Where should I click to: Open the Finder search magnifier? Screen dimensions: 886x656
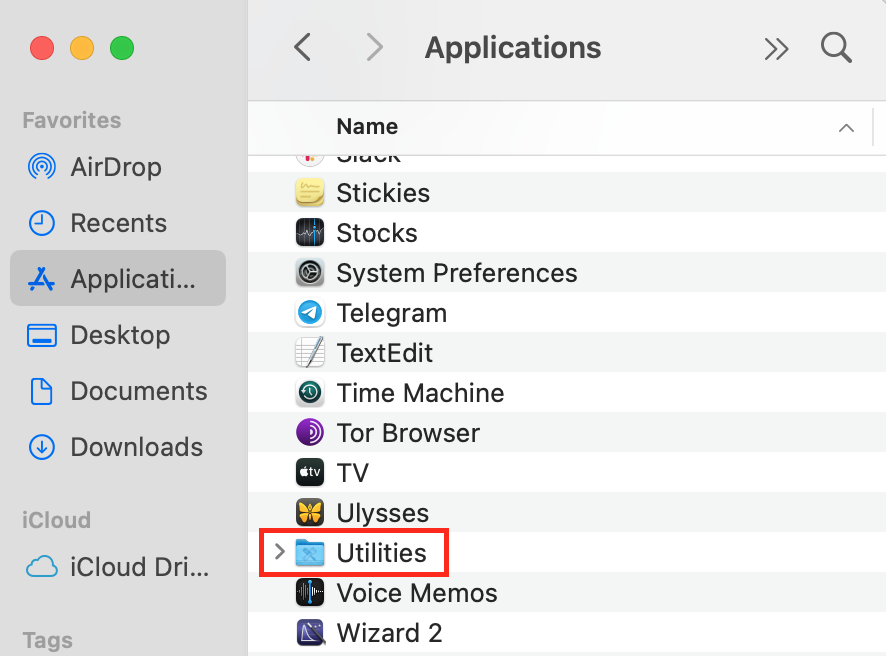point(836,47)
